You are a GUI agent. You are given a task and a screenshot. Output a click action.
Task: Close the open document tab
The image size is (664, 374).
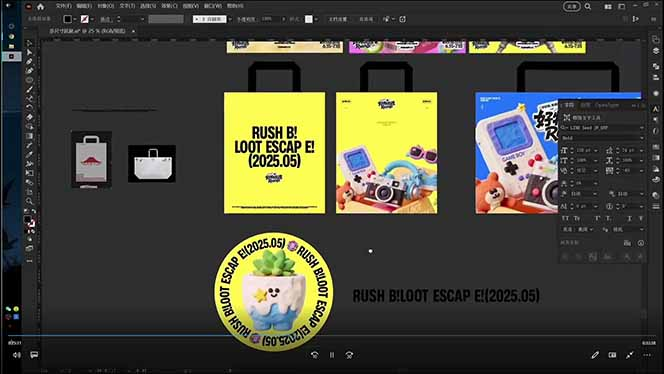(x=133, y=31)
